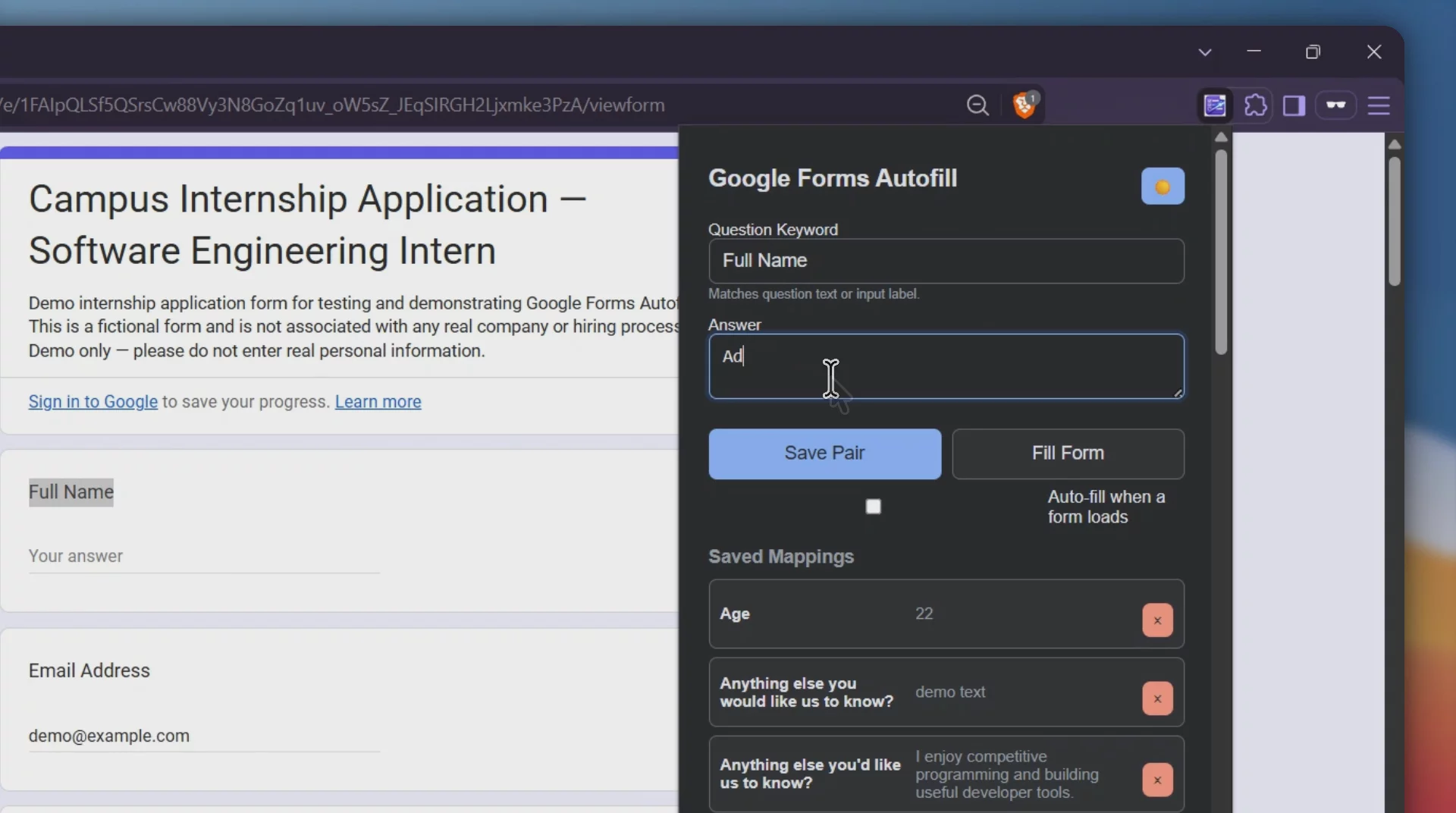The image size is (1456, 813).
Task: Click the page URL in address bar
Action: (x=334, y=105)
